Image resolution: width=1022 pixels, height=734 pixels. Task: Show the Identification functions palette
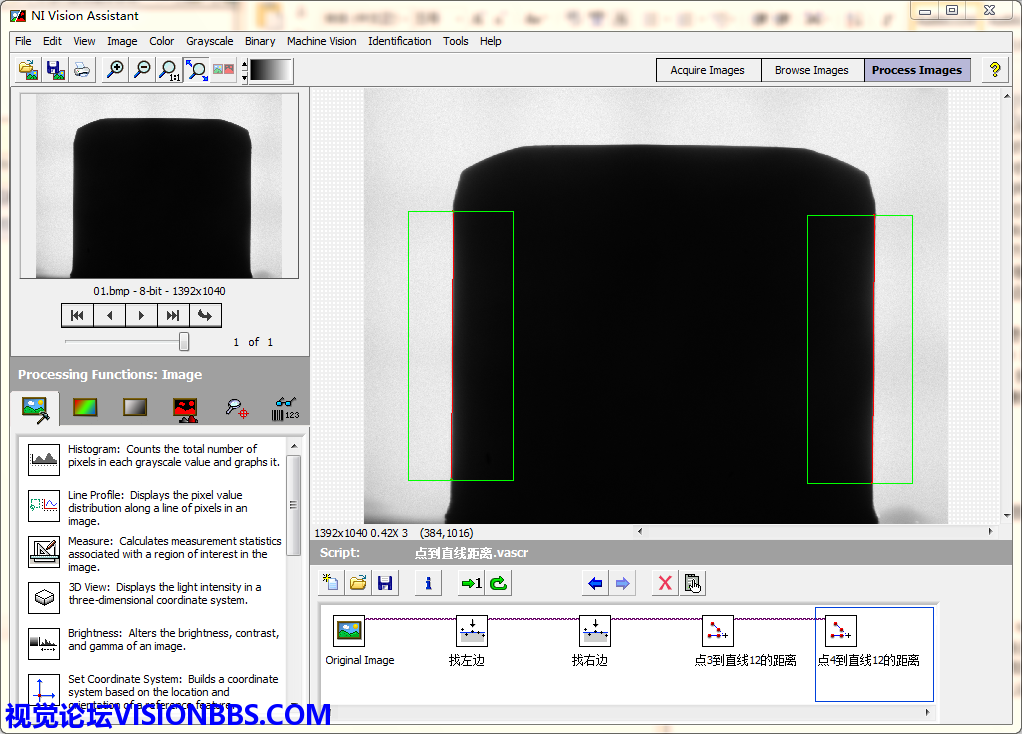285,409
